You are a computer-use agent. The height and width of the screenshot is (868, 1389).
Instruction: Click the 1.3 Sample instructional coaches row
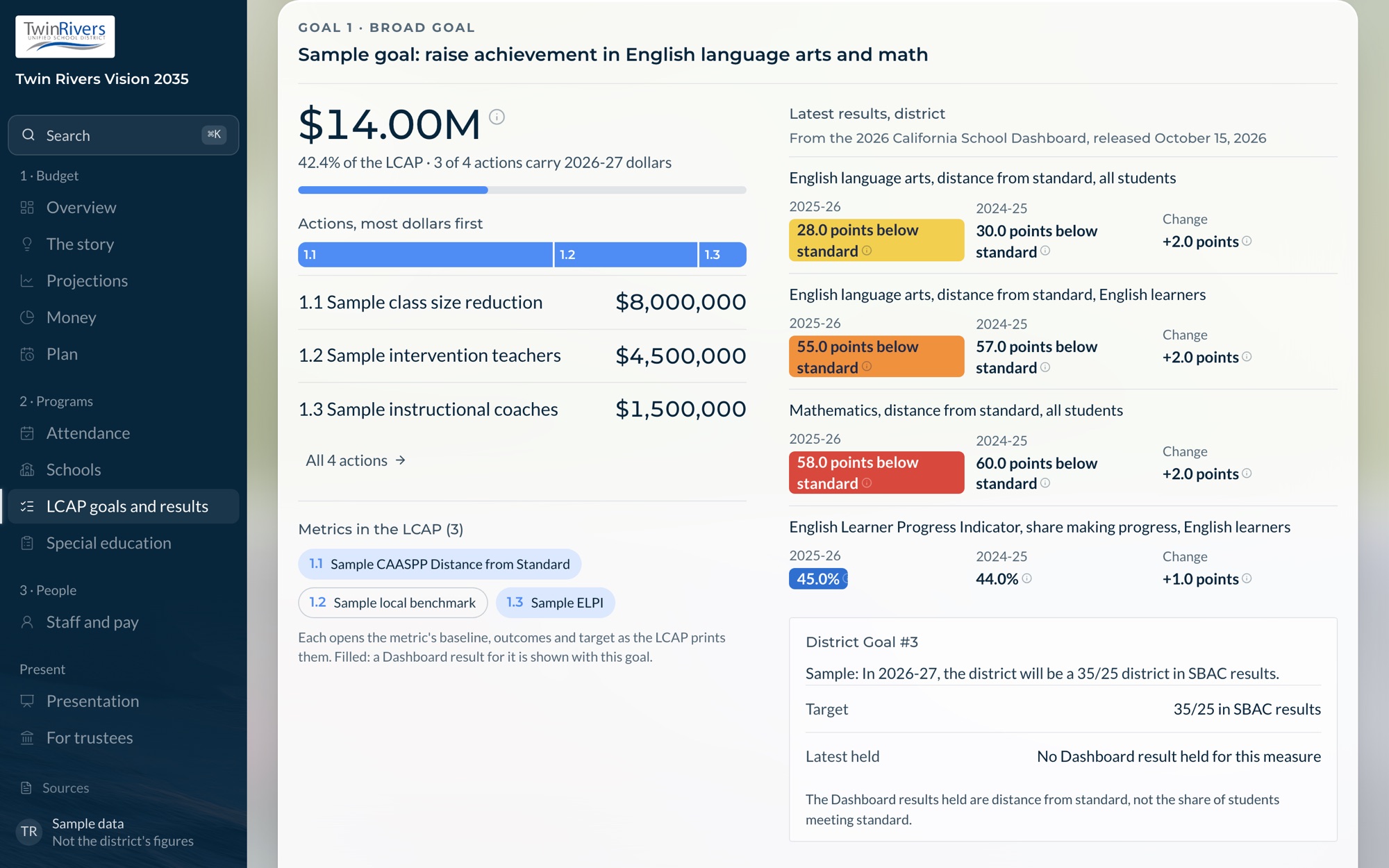[522, 409]
